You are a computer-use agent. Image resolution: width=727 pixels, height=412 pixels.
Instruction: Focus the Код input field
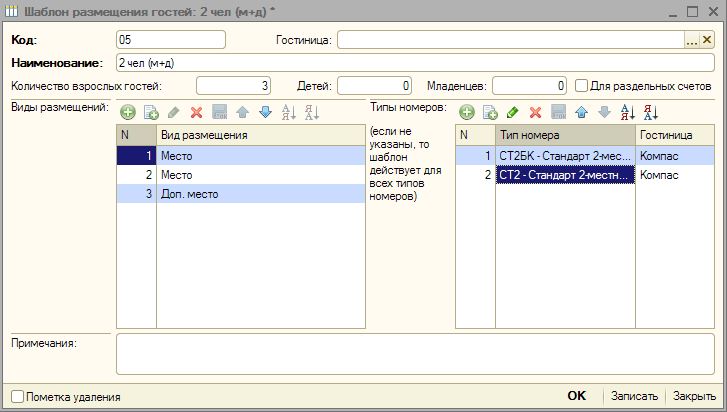[x=171, y=40]
